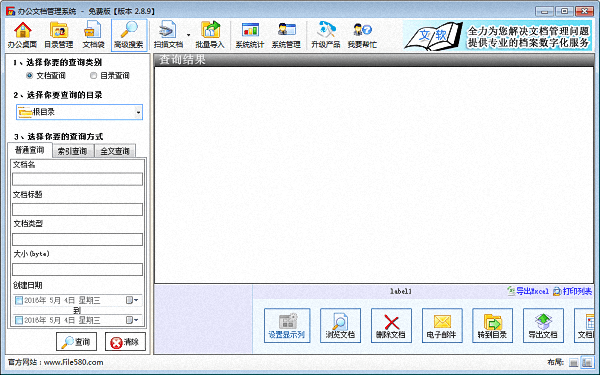This screenshot has height=375, width=600.
Task: Click the 删除文档 red X button
Action: tap(391, 326)
